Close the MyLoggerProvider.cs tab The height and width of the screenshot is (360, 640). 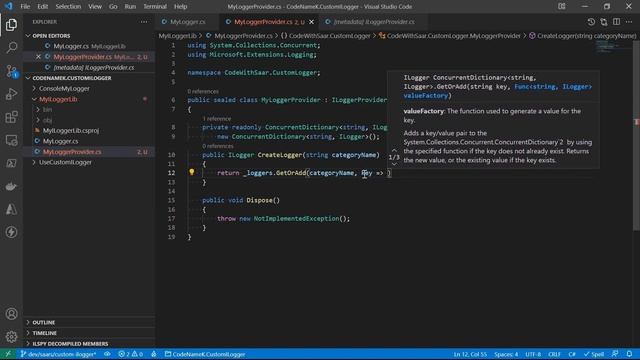click(312, 22)
